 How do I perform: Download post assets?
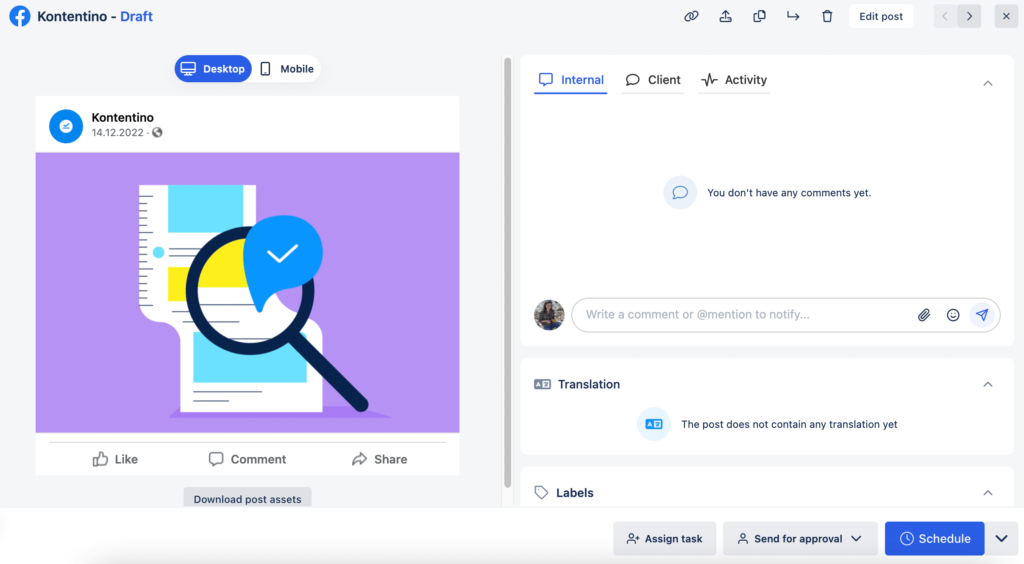(248, 499)
